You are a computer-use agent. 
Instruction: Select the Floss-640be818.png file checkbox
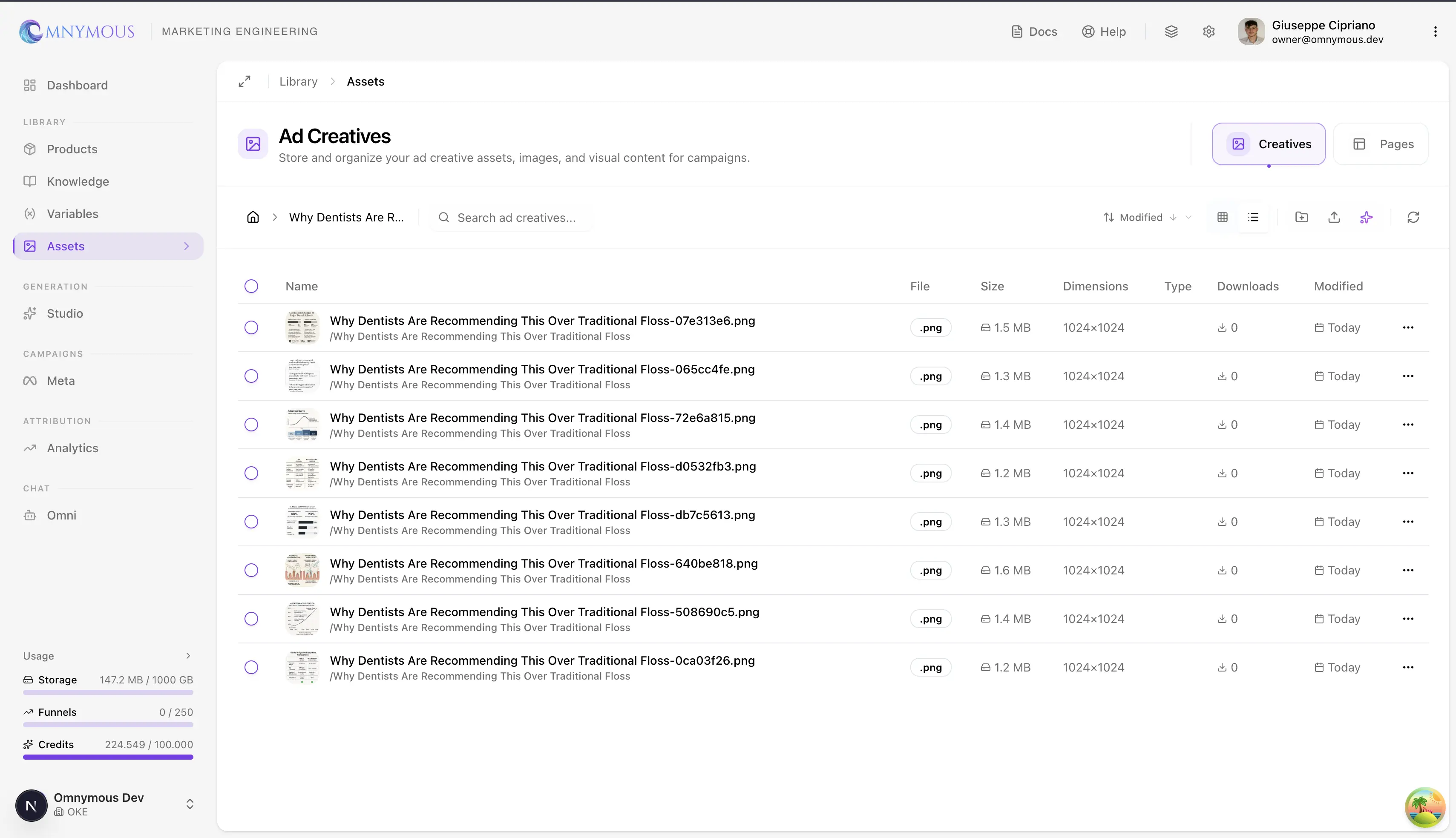(251, 570)
